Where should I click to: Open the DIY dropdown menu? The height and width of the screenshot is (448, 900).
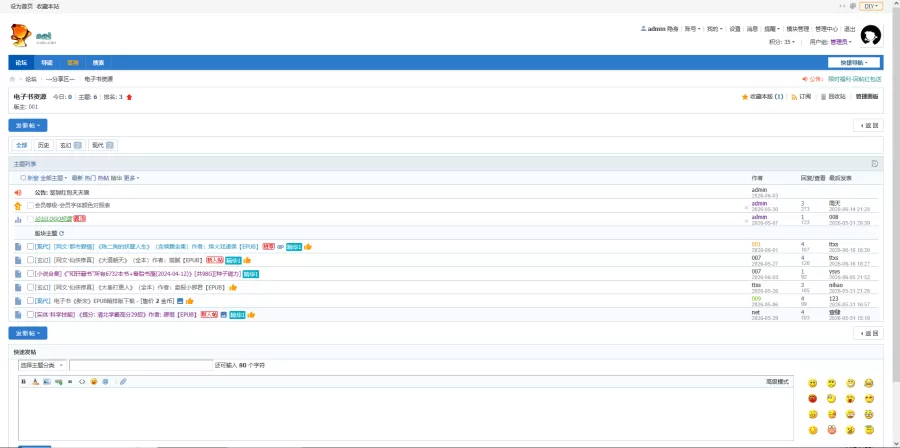coord(871,6)
